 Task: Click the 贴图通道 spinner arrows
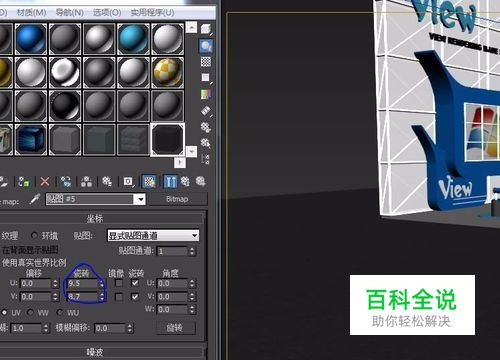pyautogui.click(x=192, y=251)
